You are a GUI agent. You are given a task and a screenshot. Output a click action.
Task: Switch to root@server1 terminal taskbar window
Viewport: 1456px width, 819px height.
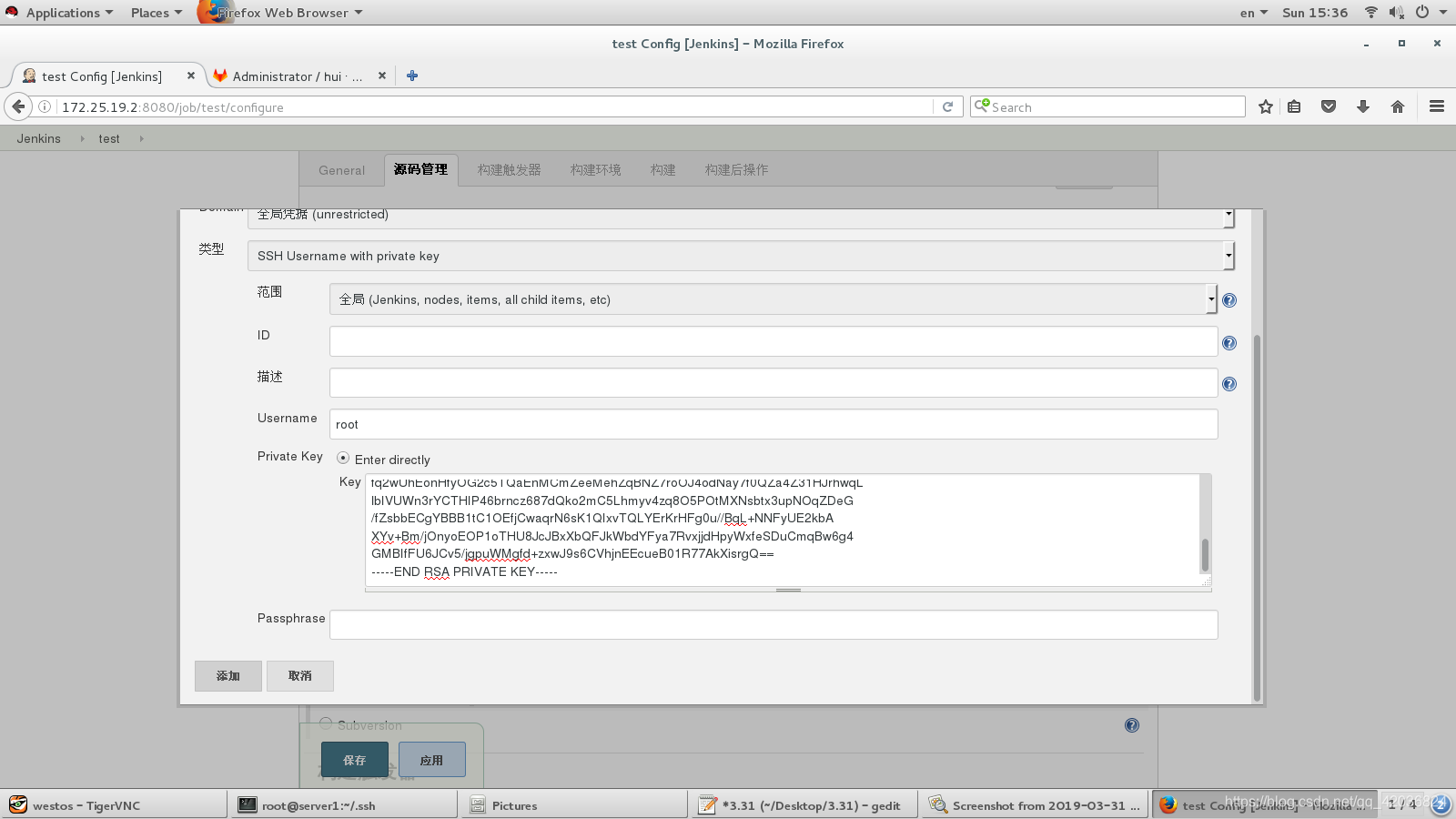click(345, 804)
